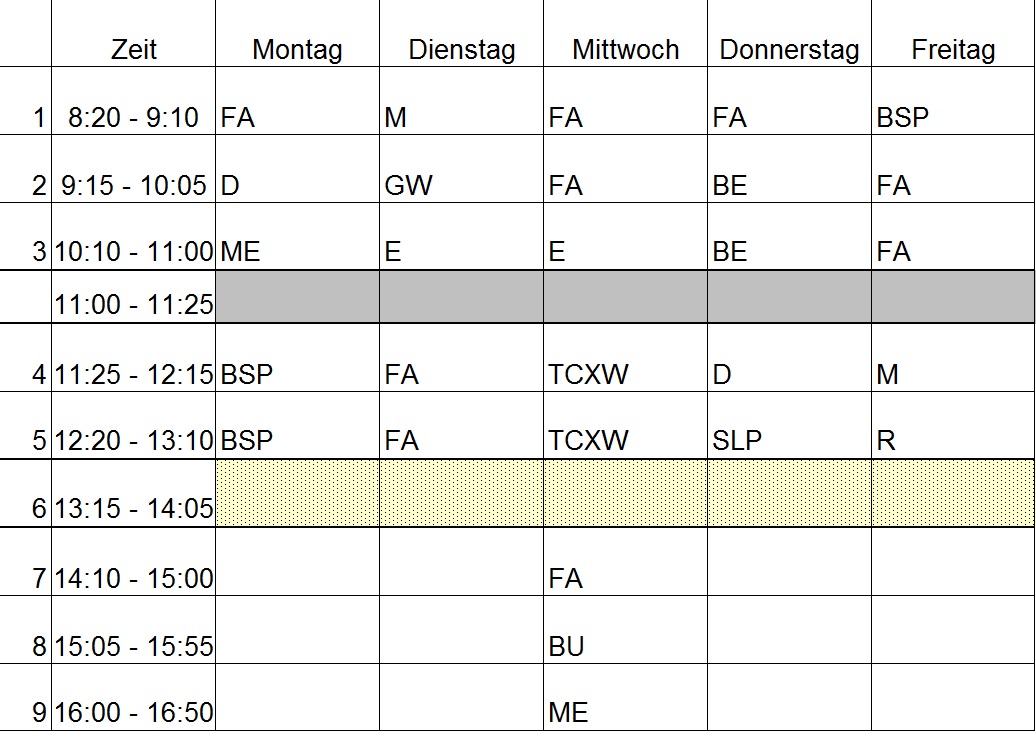Select the 8:20 - 9:10 time cell
This screenshot has height=732, width=1036.
[x=133, y=101]
